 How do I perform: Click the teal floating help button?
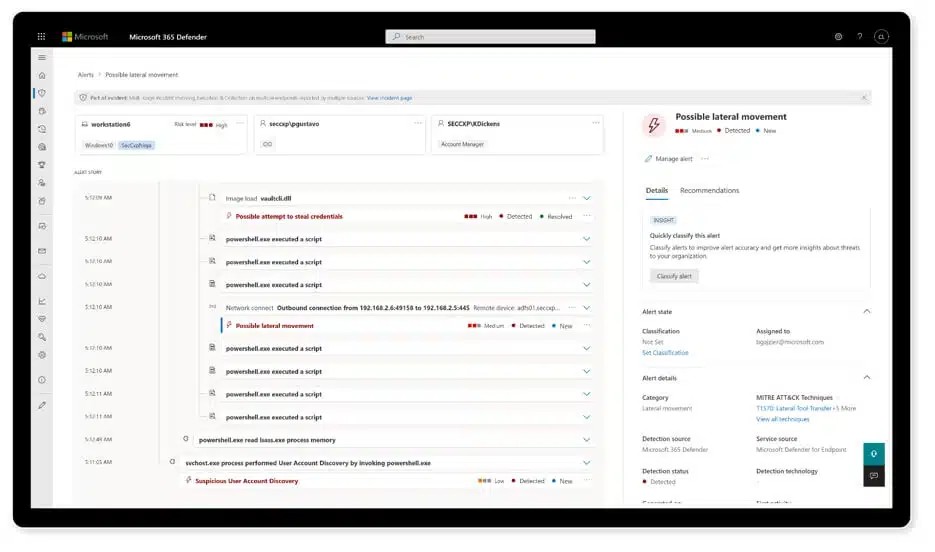point(874,454)
